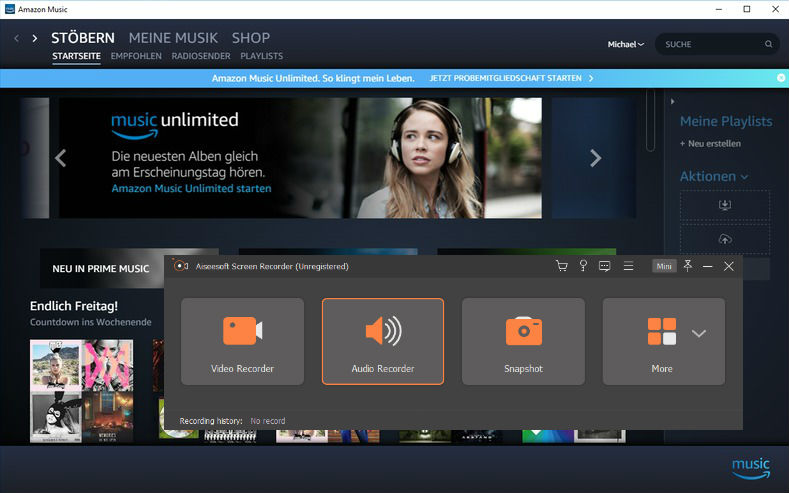Open the STÖBERN main tab

click(x=83, y=38)
